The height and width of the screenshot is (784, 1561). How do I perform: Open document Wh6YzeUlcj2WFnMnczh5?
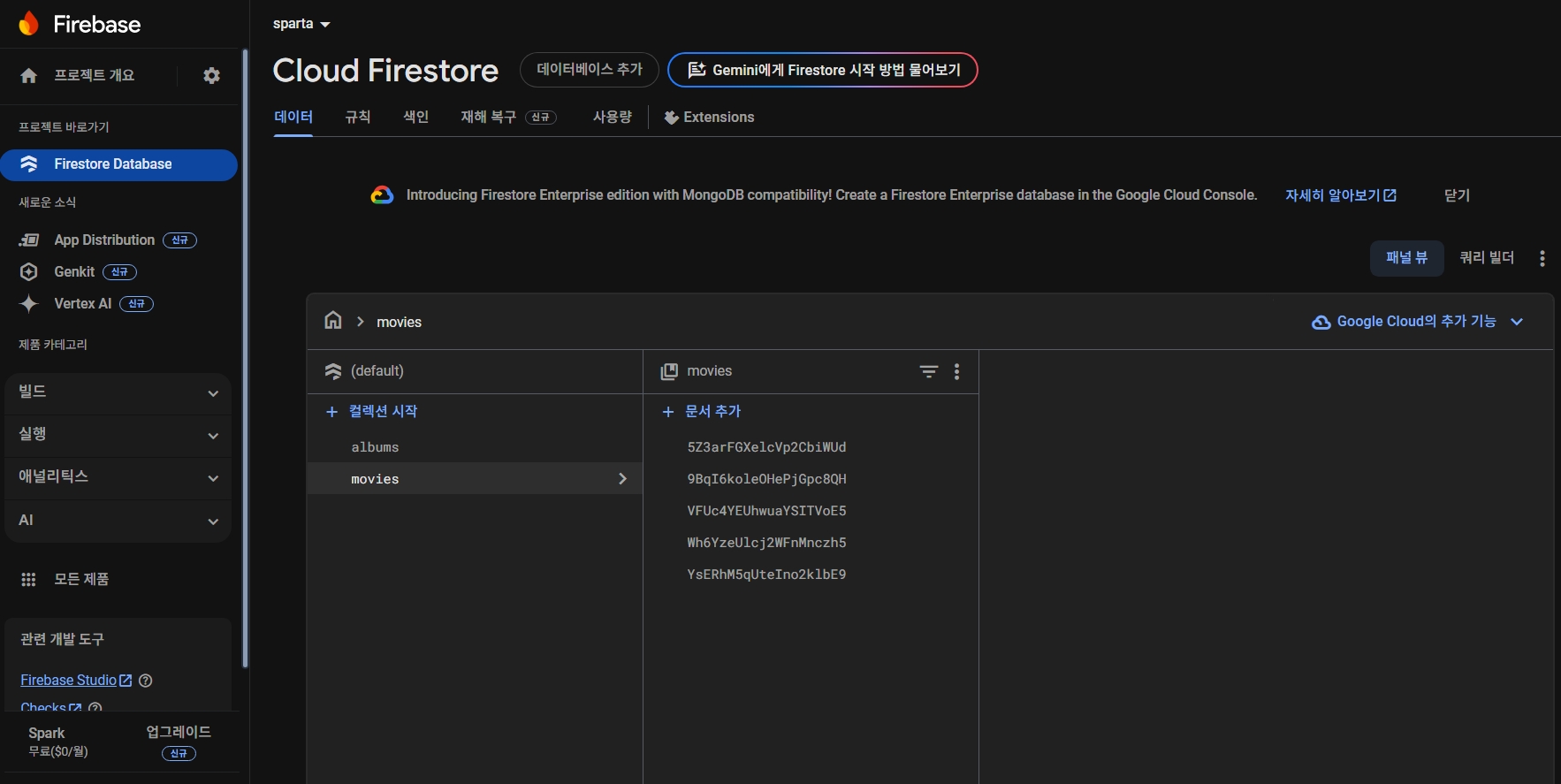tap(767, 543)
